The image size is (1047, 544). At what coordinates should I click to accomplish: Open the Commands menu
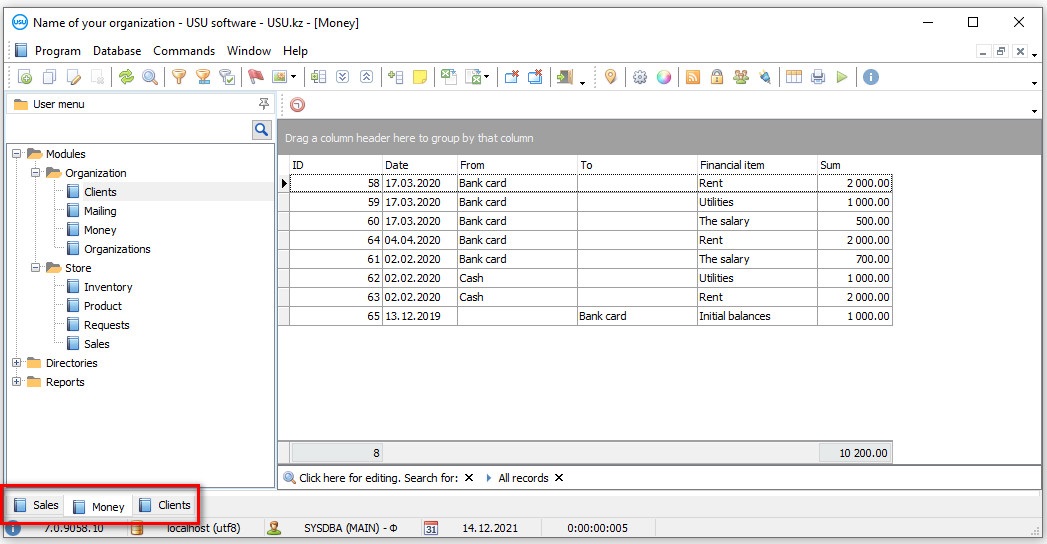tap(184, 51)
